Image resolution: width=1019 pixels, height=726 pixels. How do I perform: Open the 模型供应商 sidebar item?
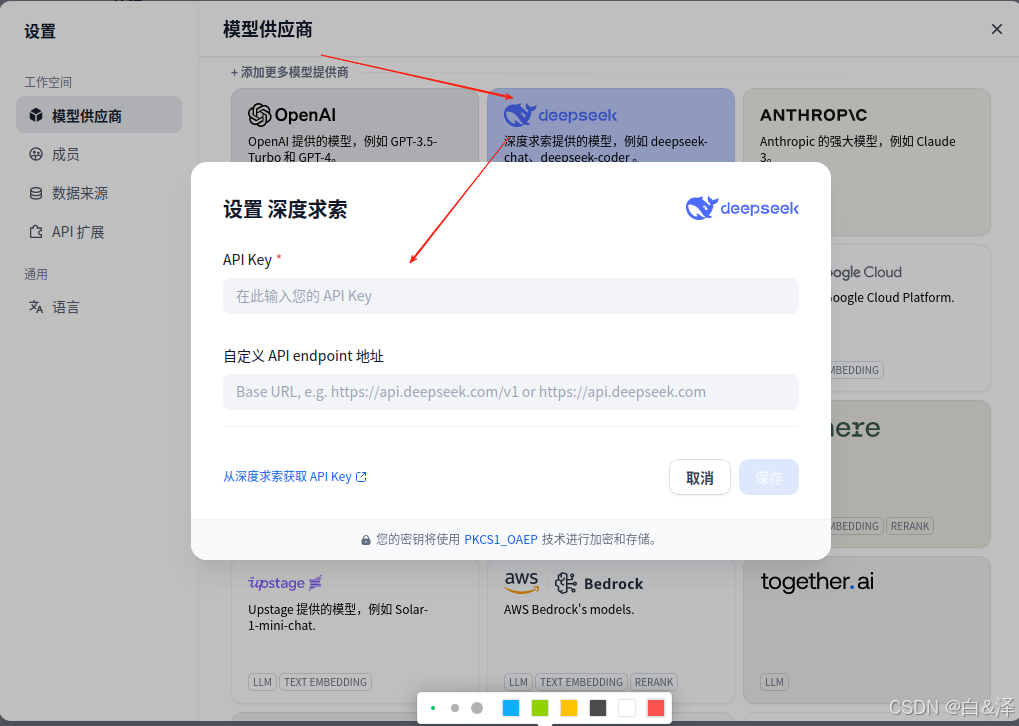click(x=99, y=115)
